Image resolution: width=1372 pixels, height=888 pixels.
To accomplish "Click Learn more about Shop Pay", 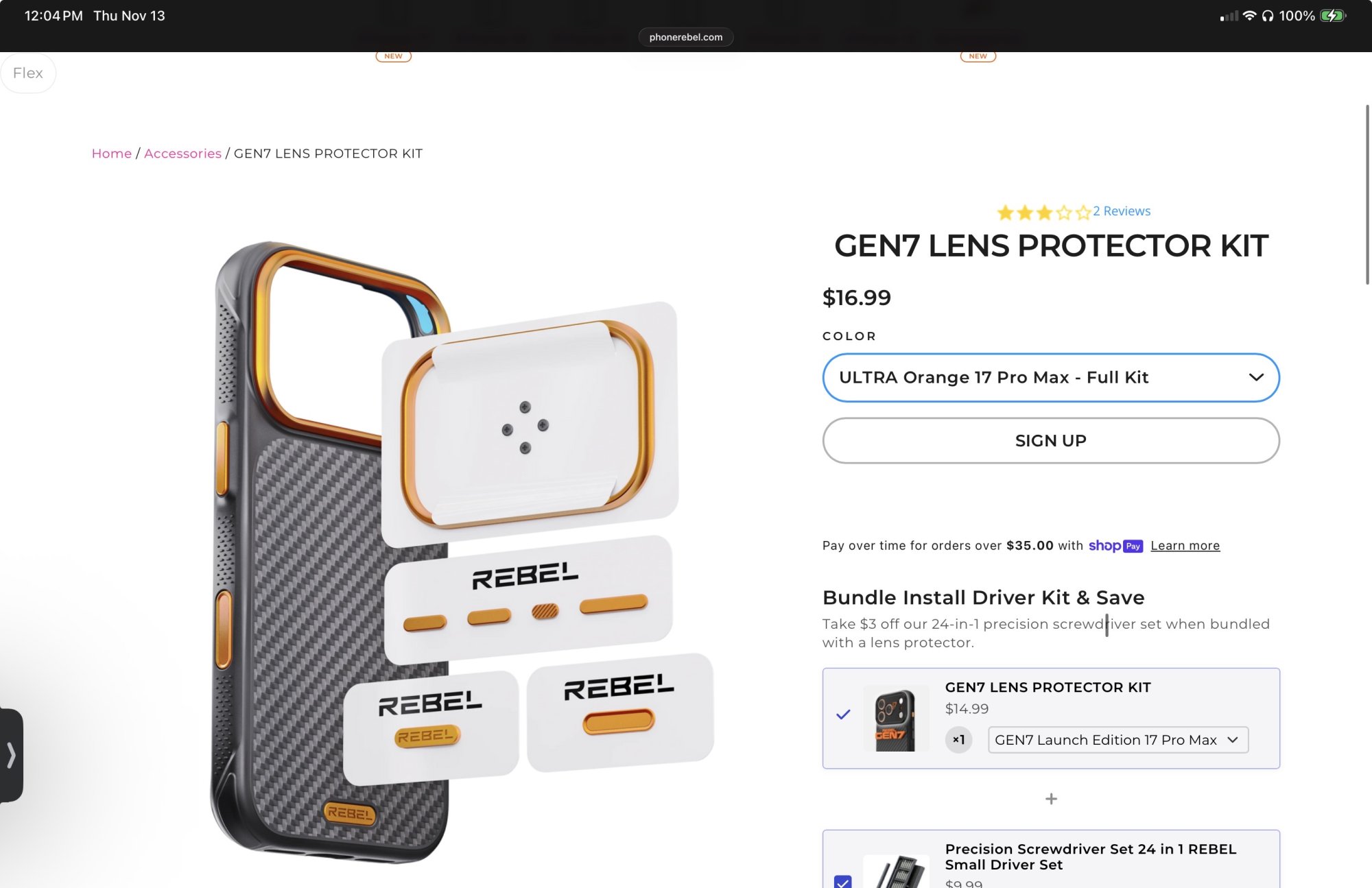I will click(1185, 546).
